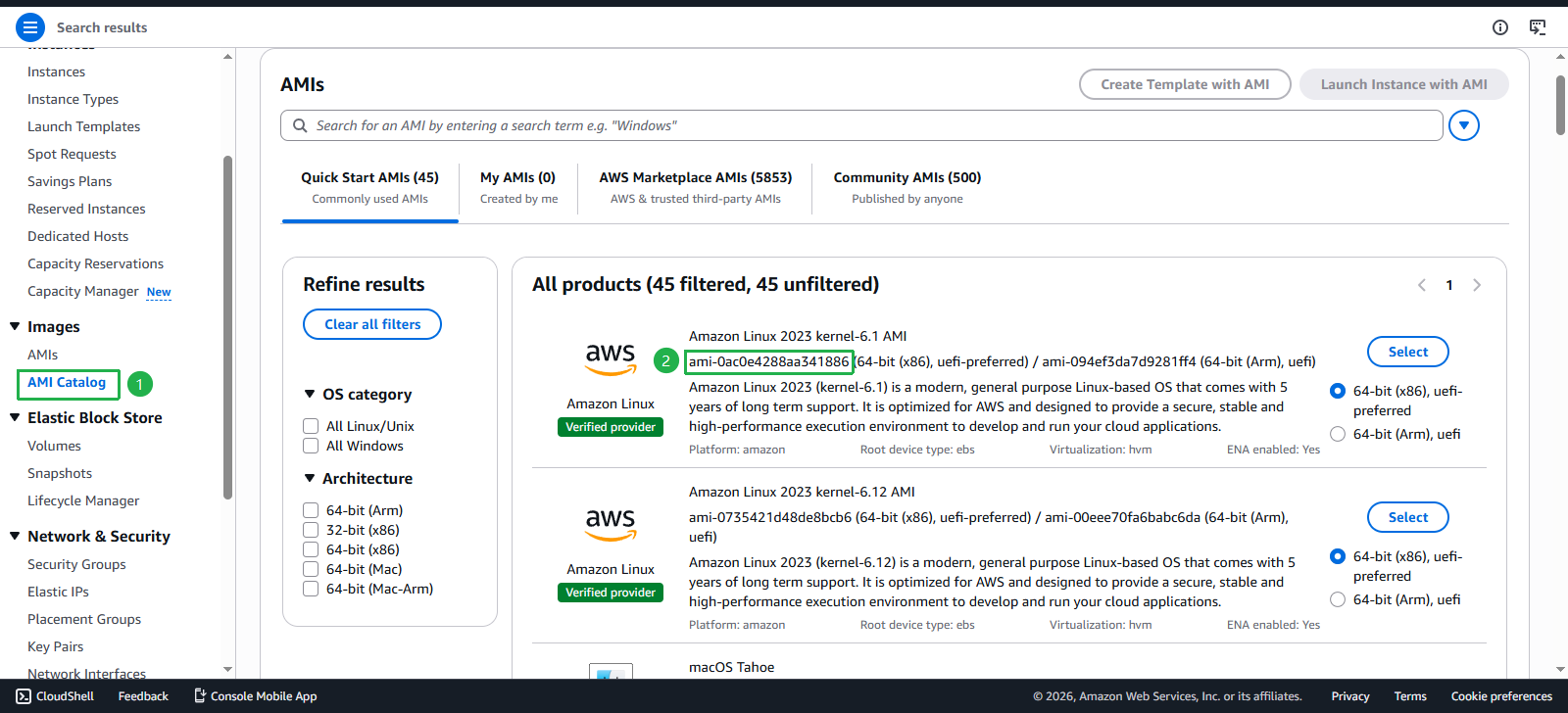Open Lifecycle Manager in sidebar

83,500
